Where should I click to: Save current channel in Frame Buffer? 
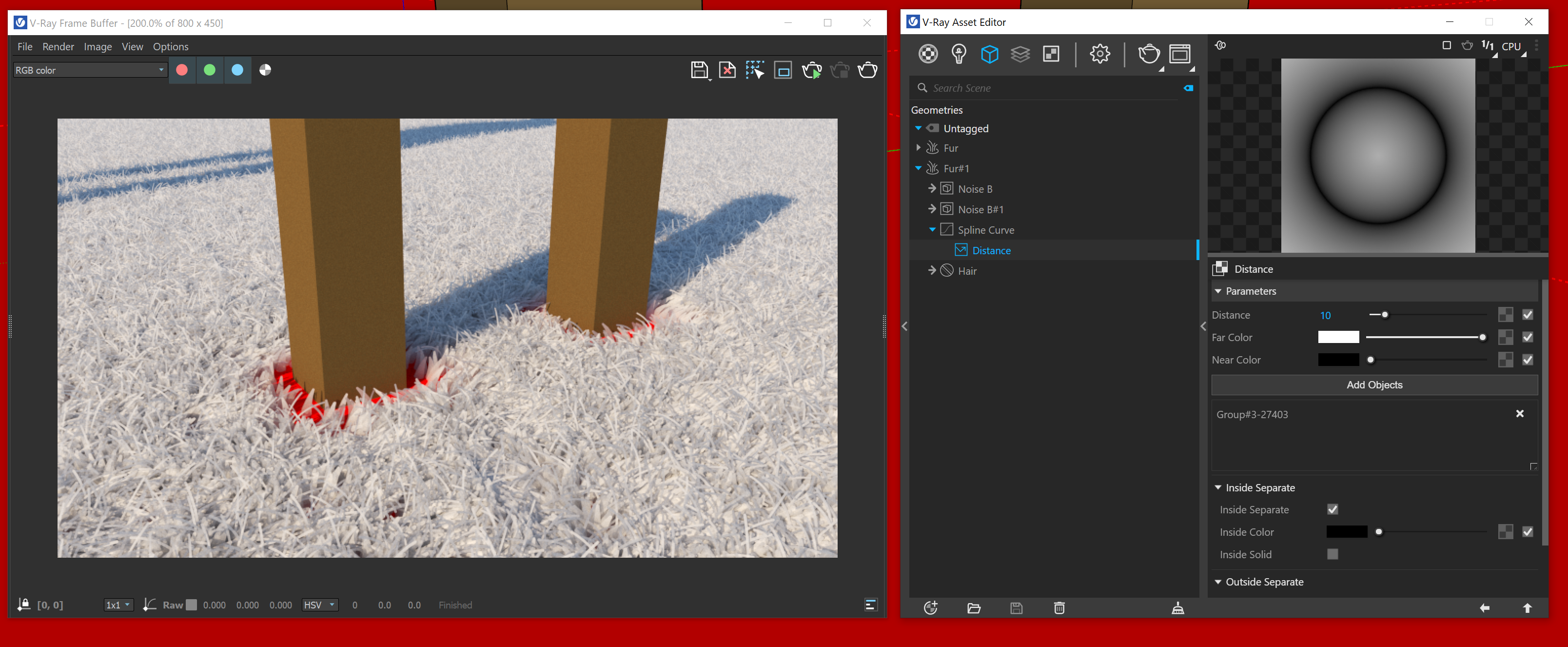pyautogui.click(x=699, y=70)
